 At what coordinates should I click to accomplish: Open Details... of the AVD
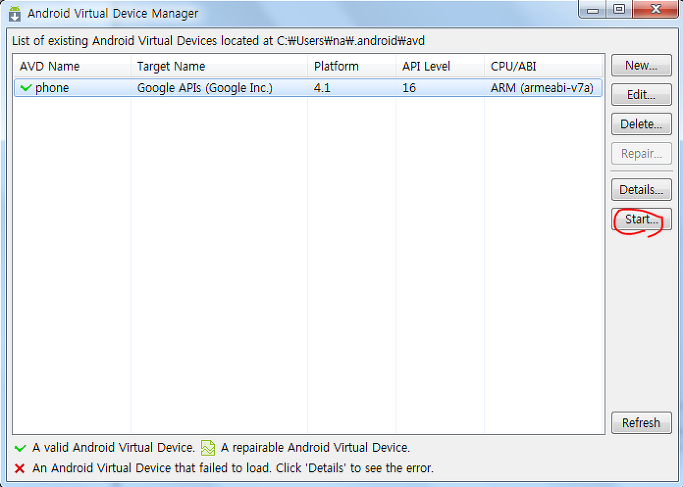(x=641, y=189)
